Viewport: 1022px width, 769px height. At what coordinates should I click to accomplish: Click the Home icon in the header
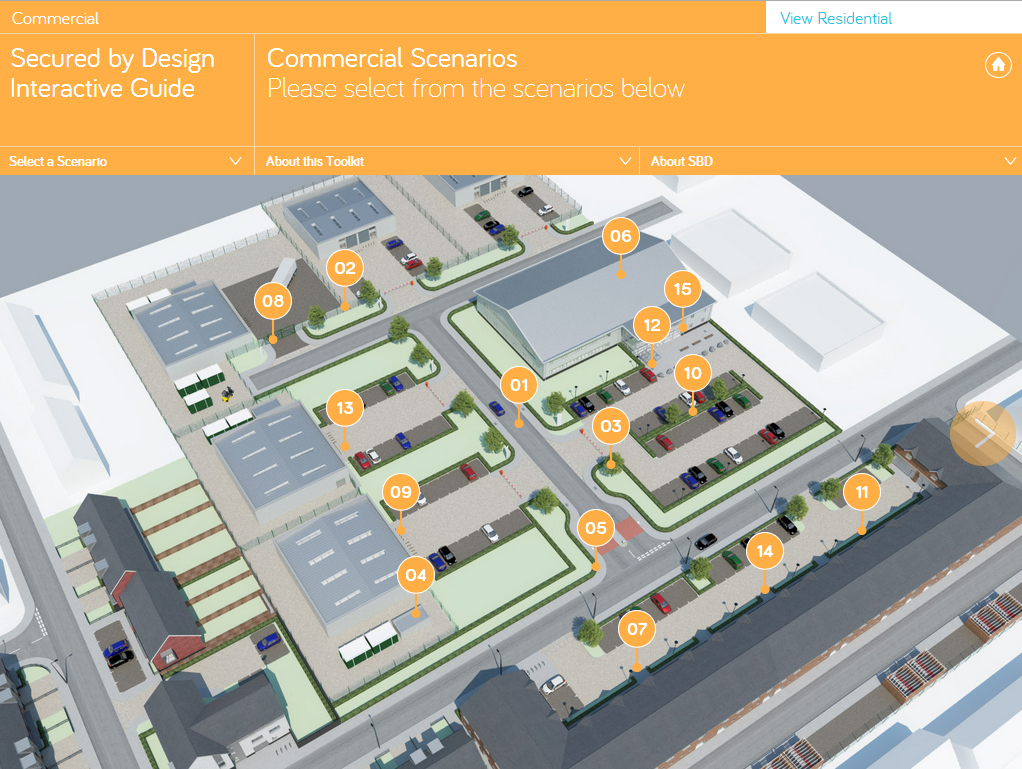click(x=997, y=64)
